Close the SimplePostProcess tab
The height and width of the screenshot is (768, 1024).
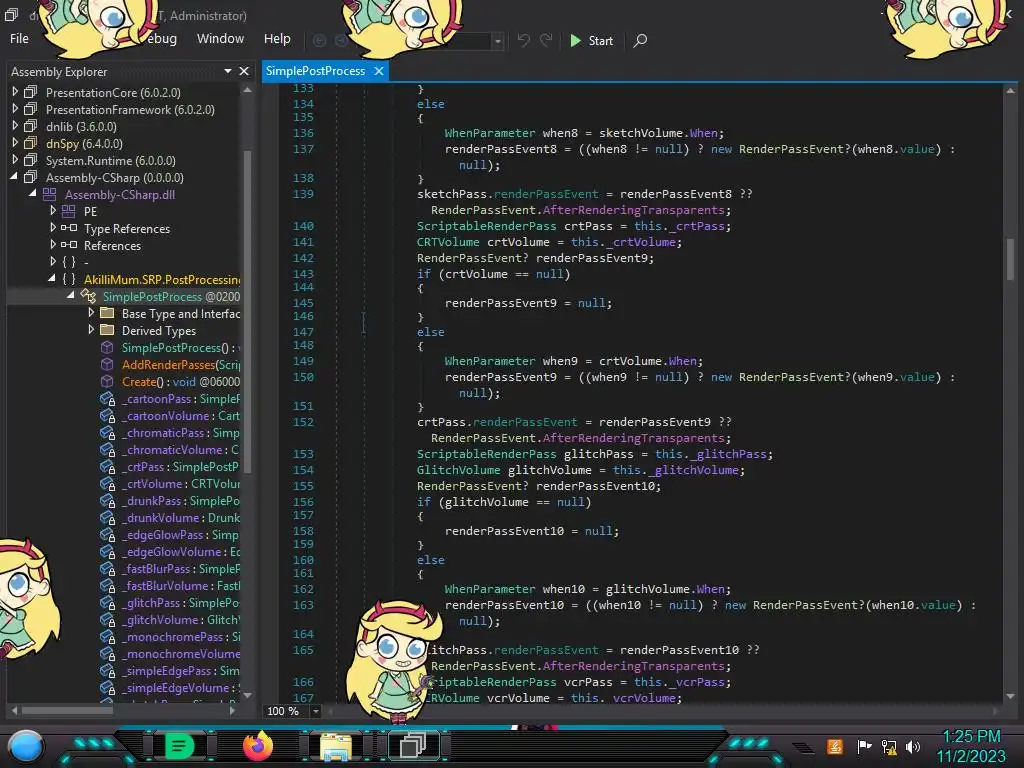click(379, 71)
